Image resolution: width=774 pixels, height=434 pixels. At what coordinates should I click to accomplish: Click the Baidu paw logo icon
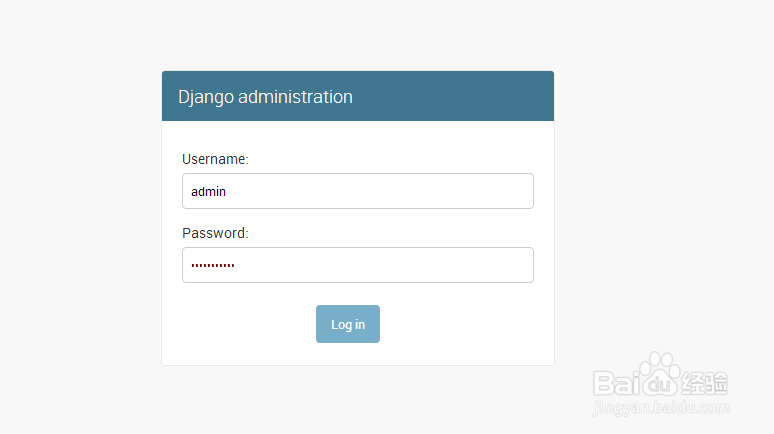coord(660,370)
